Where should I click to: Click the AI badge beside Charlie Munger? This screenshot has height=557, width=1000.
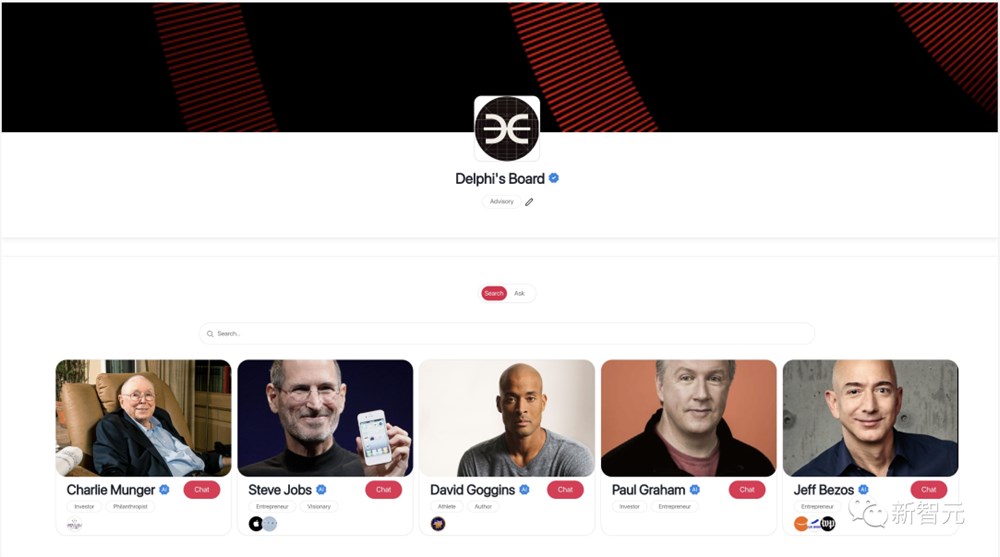click(x=164, y=489)
